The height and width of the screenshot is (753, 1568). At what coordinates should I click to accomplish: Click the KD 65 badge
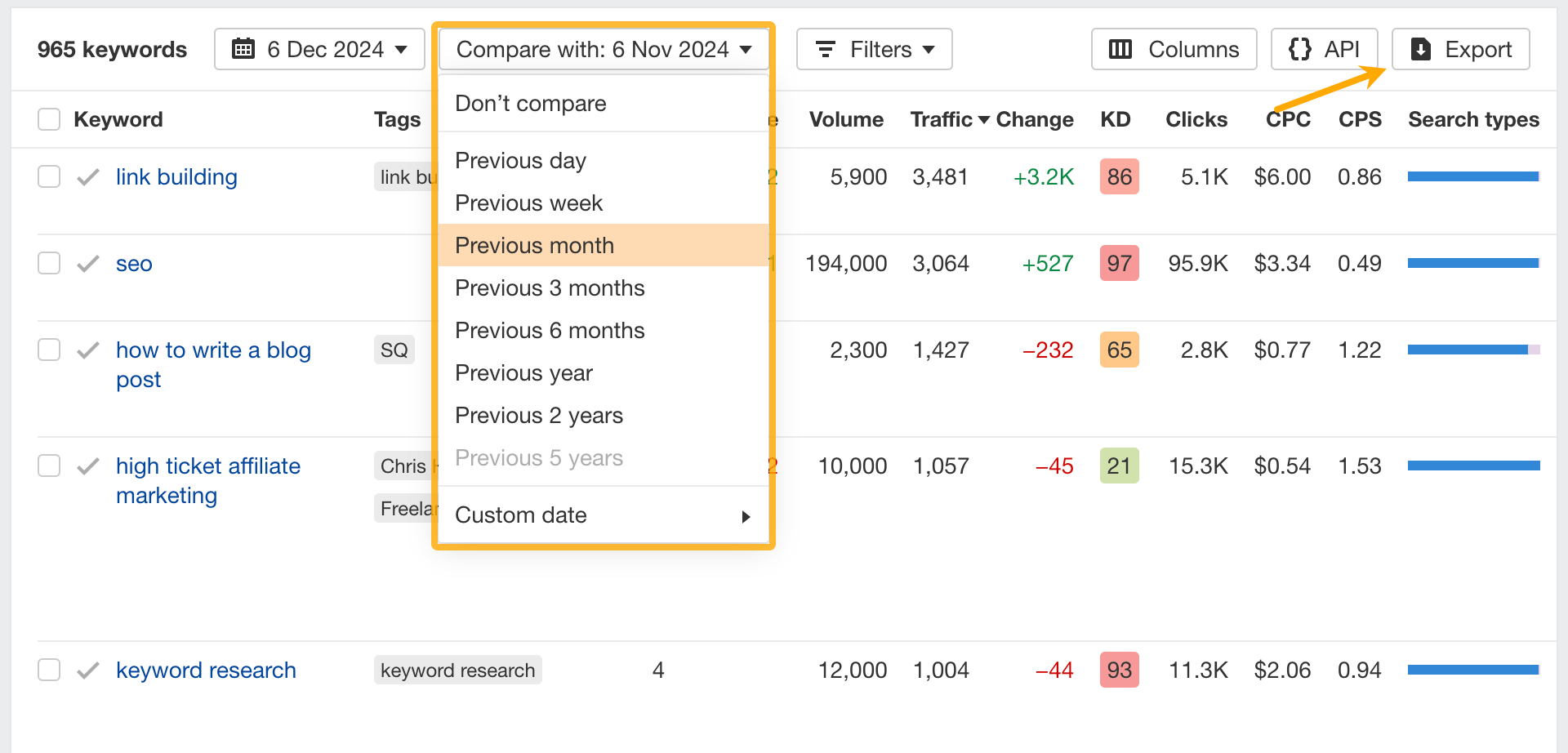coord(1119,350)
